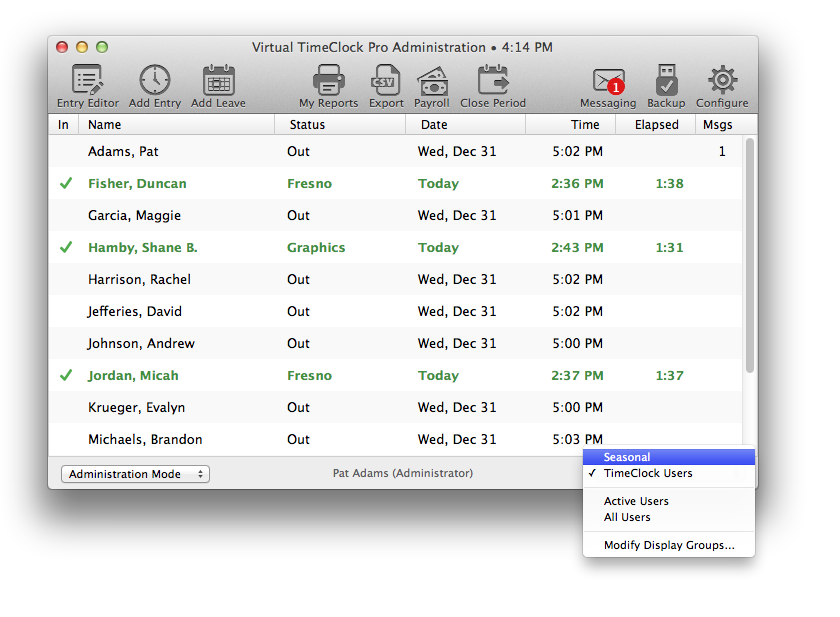840x617 pixels.
Task: Open the Administration Mode dropdown
Action: [x=135, y=474]
